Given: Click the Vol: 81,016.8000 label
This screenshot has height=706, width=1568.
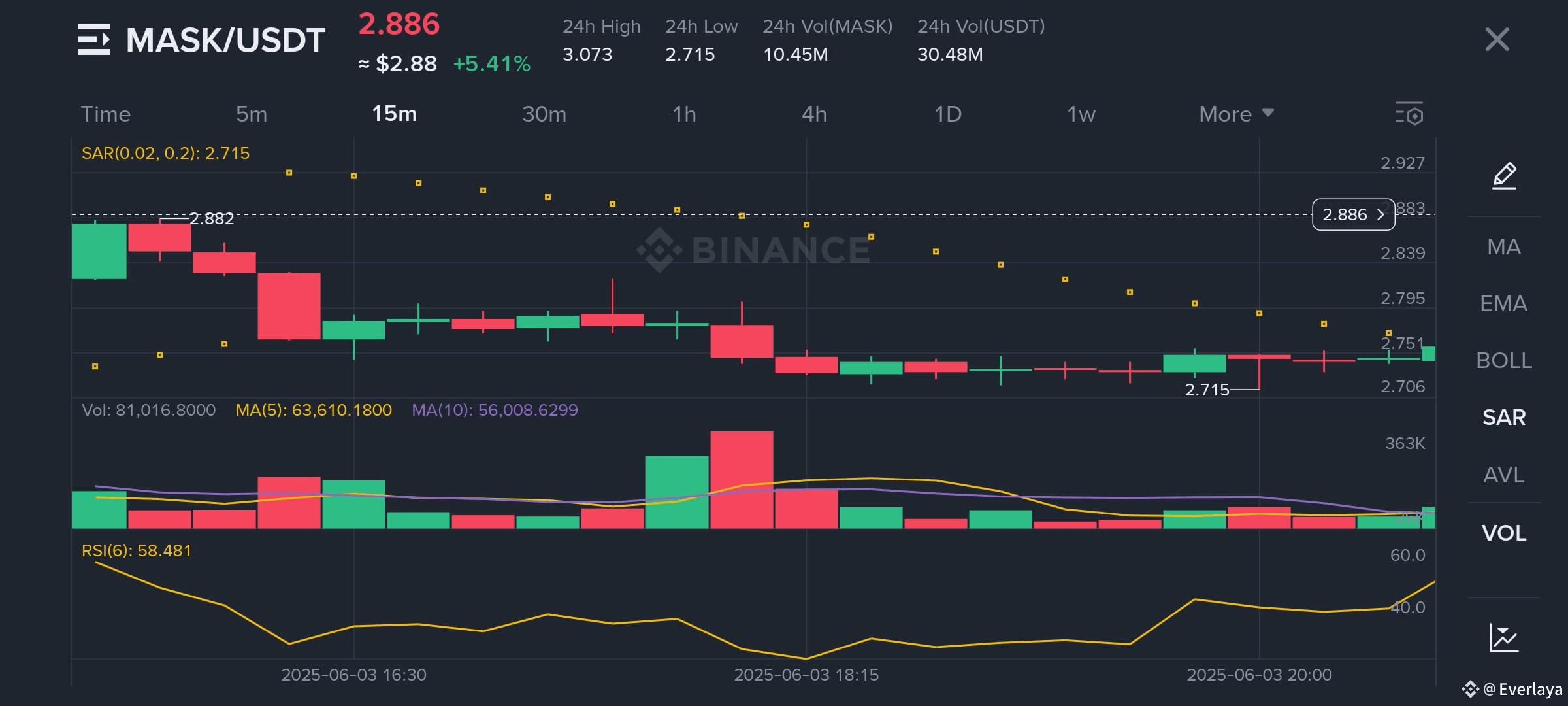Looking at the screenshot, I should click(x=148, y=410).
